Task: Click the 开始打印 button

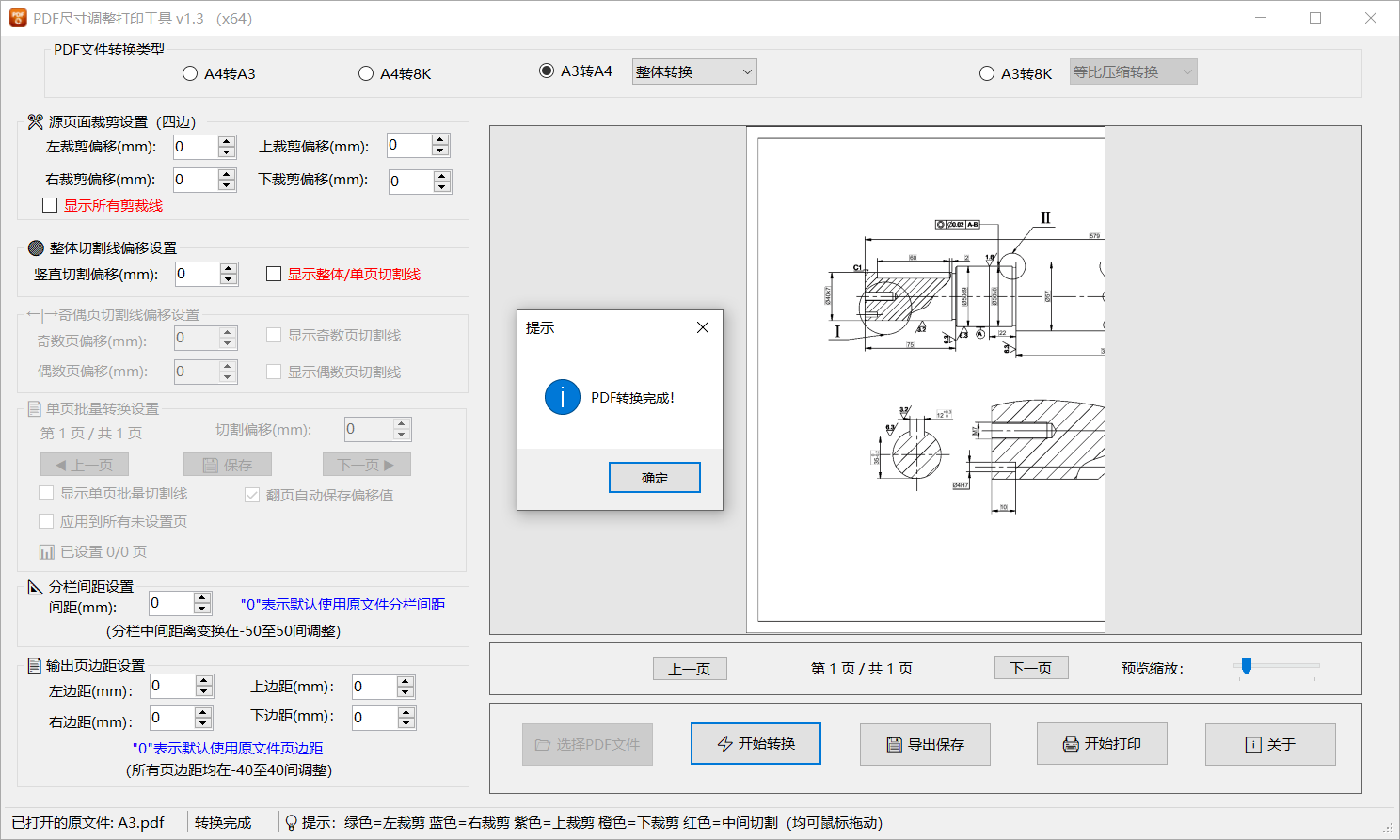Action: point(1102,744)
